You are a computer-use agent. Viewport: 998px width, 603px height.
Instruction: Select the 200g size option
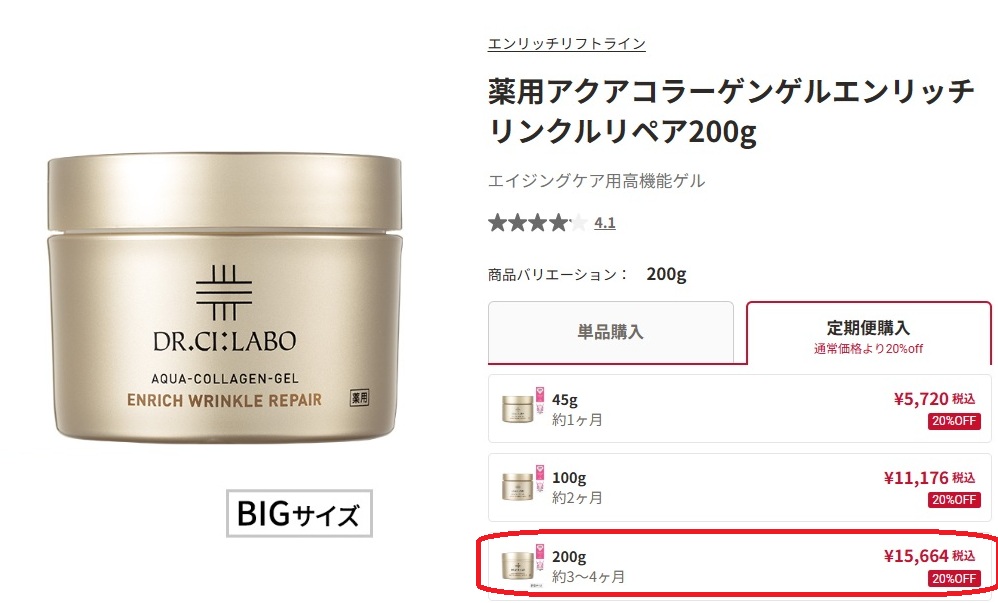740,565
